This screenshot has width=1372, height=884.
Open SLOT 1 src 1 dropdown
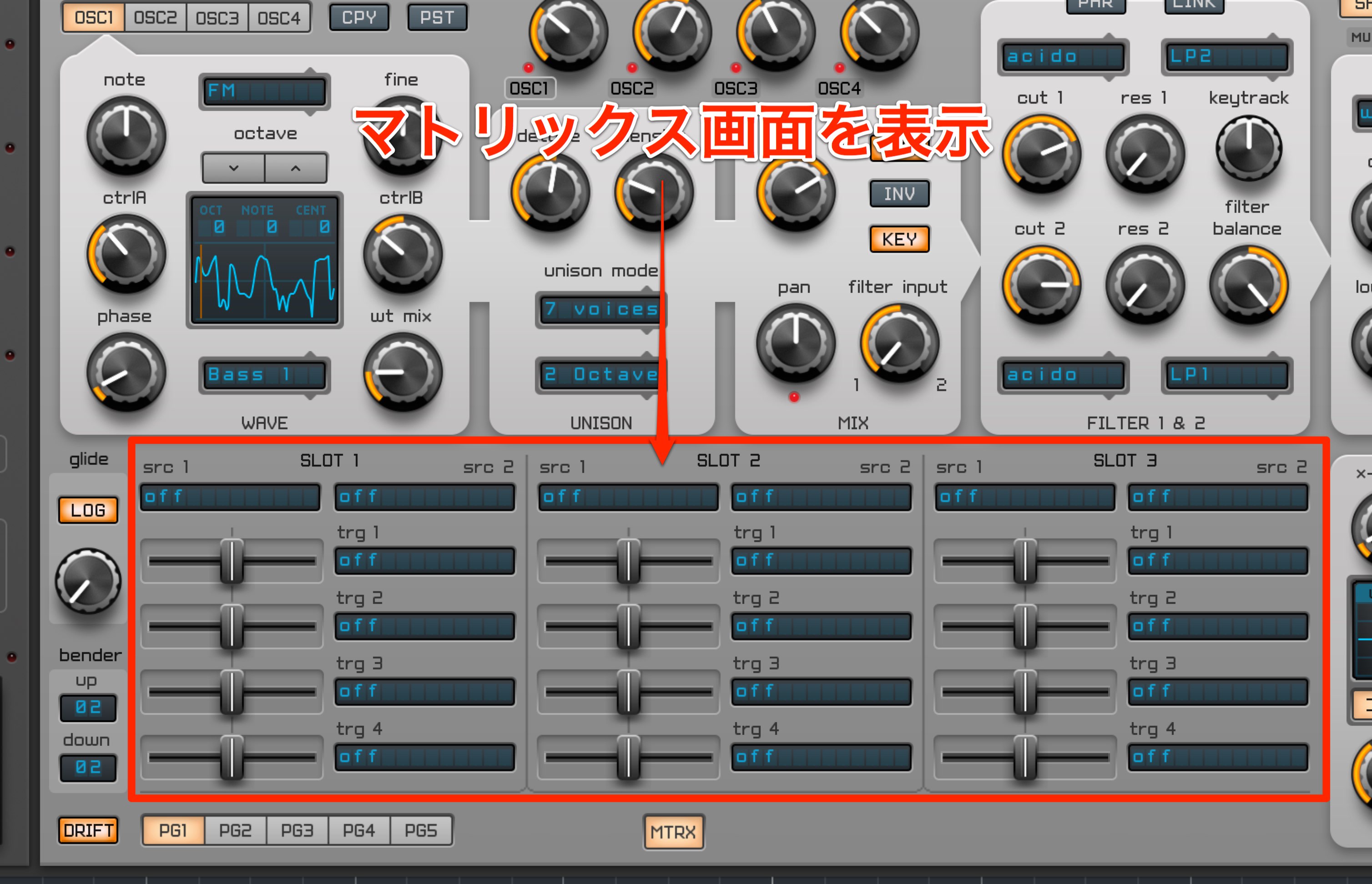click(230, 497)
